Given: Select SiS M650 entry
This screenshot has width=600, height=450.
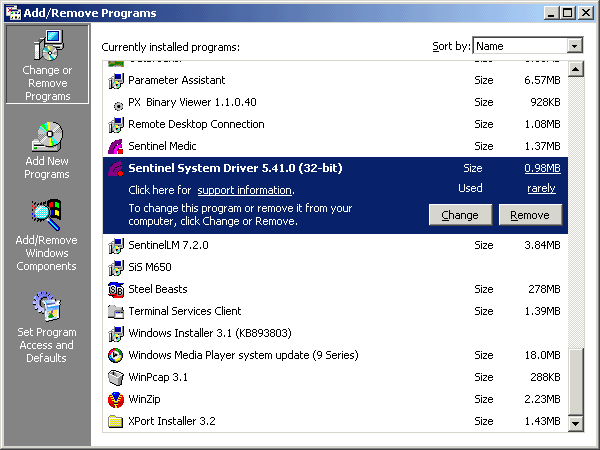Looking at the screenshot, I should 335,267.
